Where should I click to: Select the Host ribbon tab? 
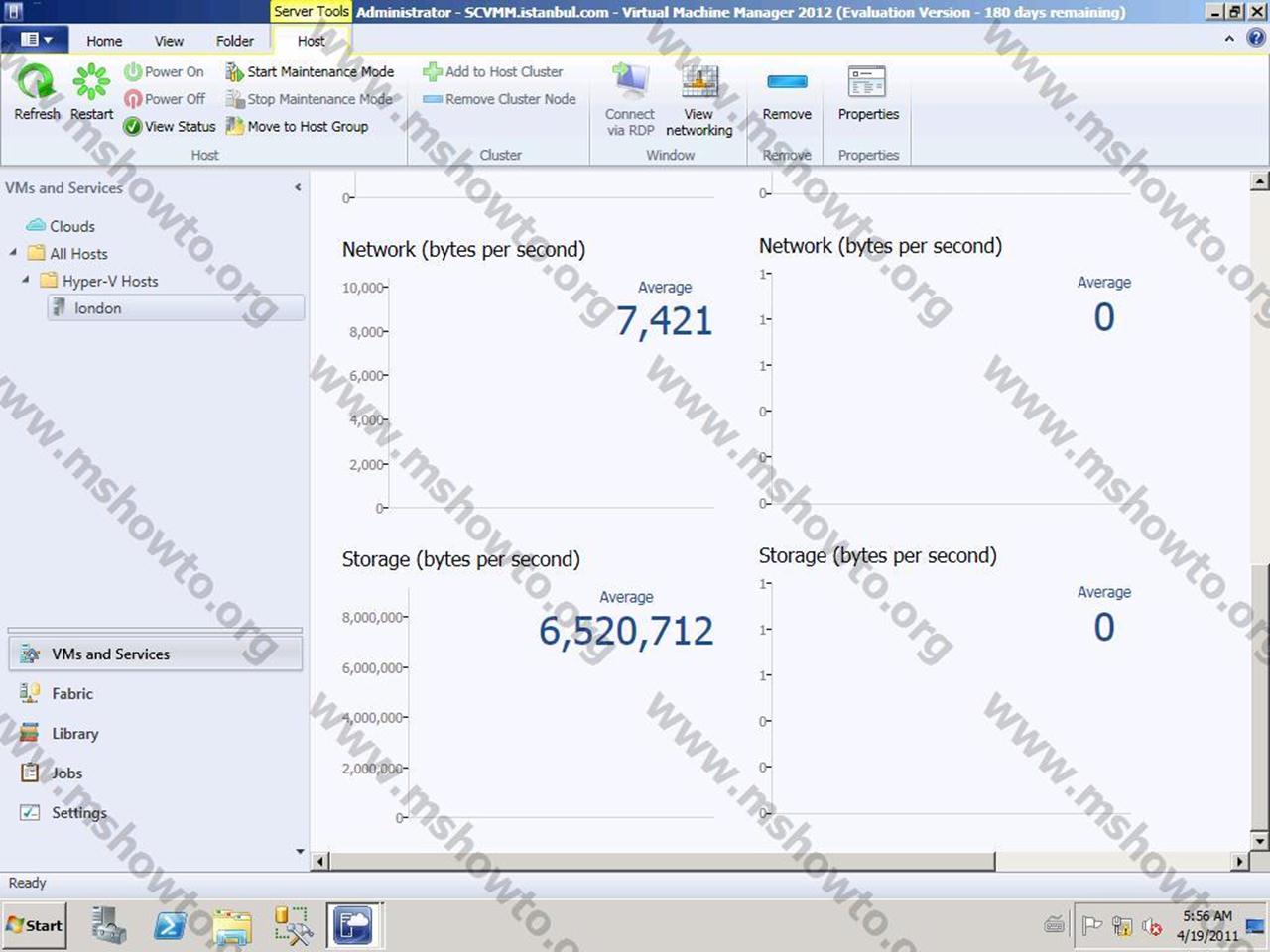click(311, 41)
